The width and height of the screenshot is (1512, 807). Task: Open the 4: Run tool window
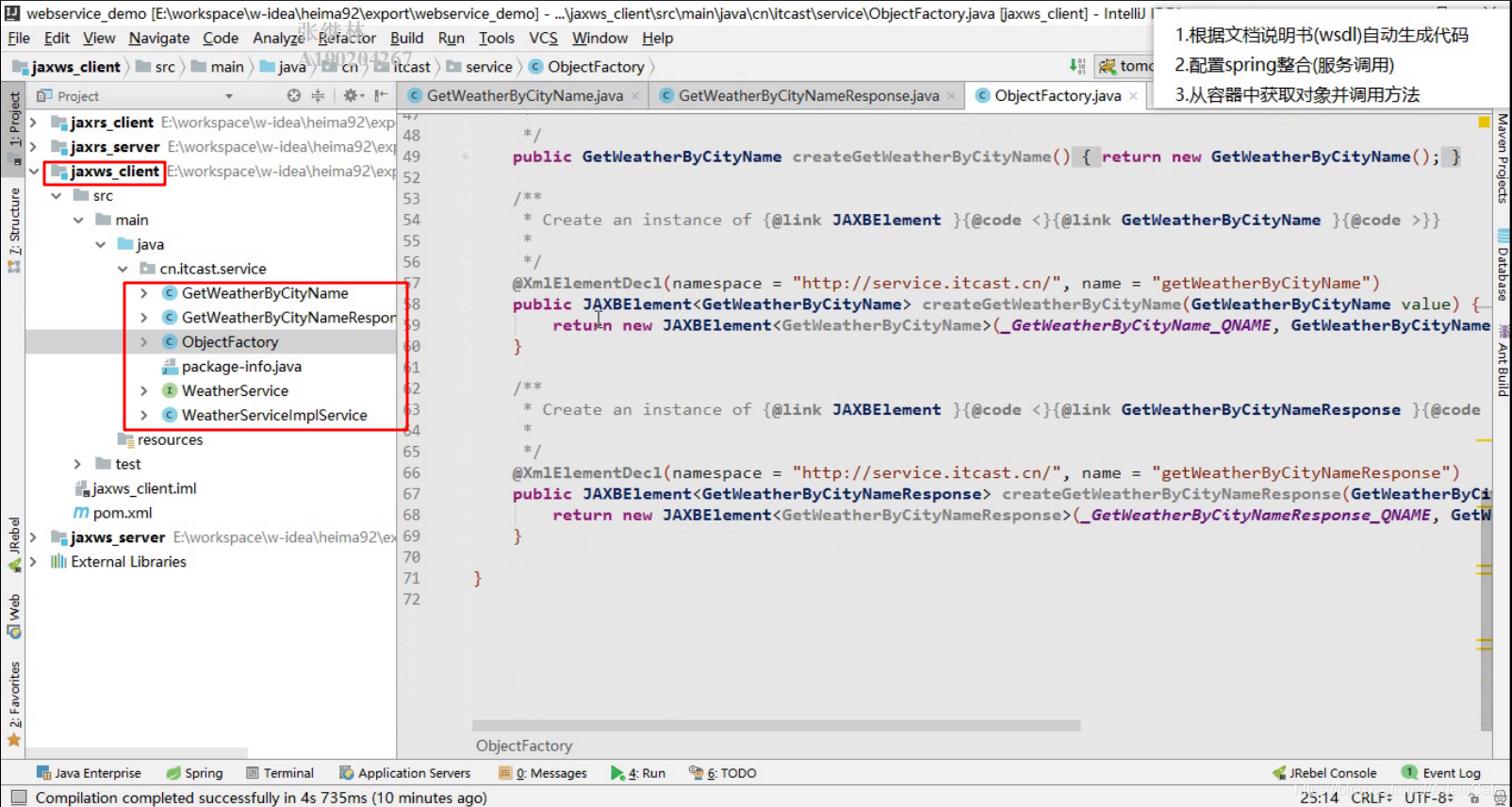point(638,773)
